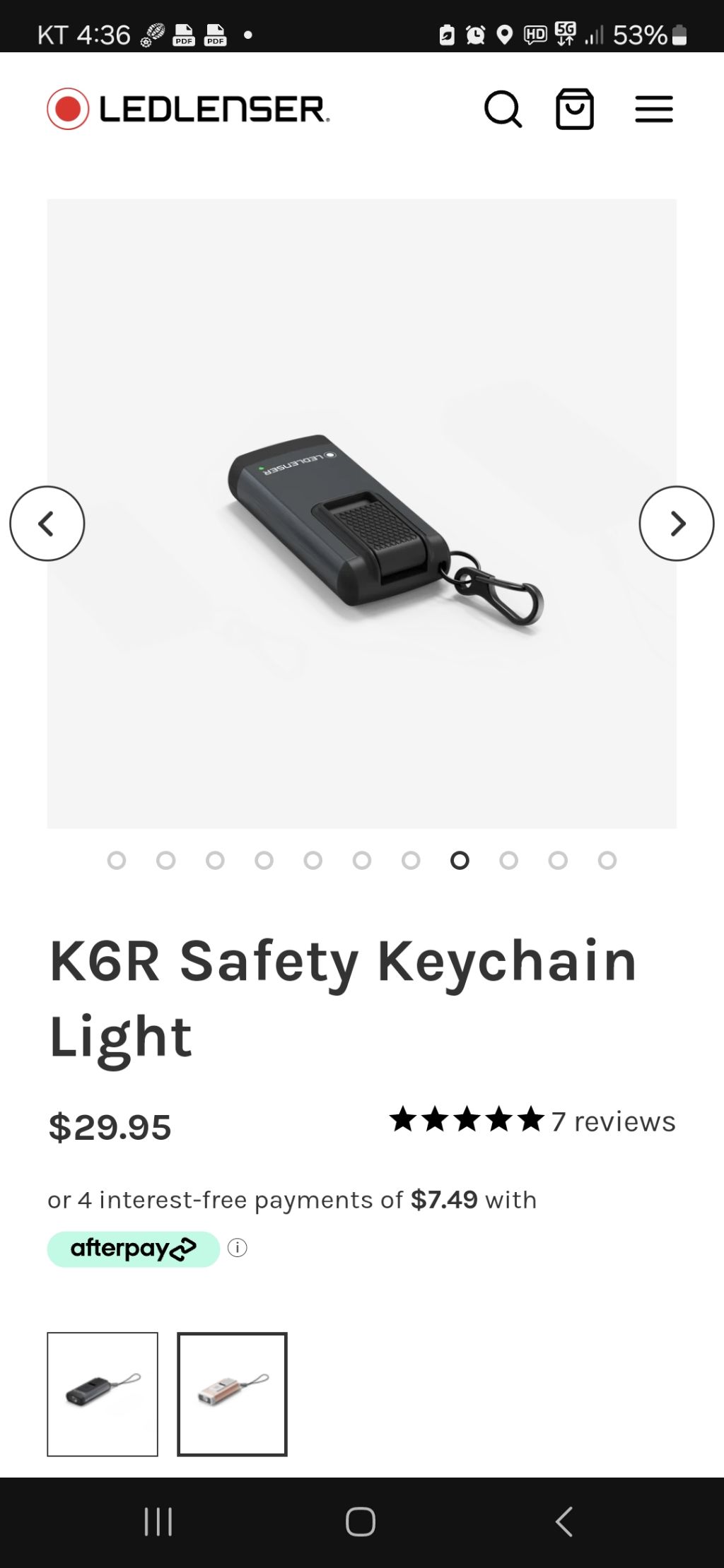
Task: Select the first carousel dot
Action: 117,860
